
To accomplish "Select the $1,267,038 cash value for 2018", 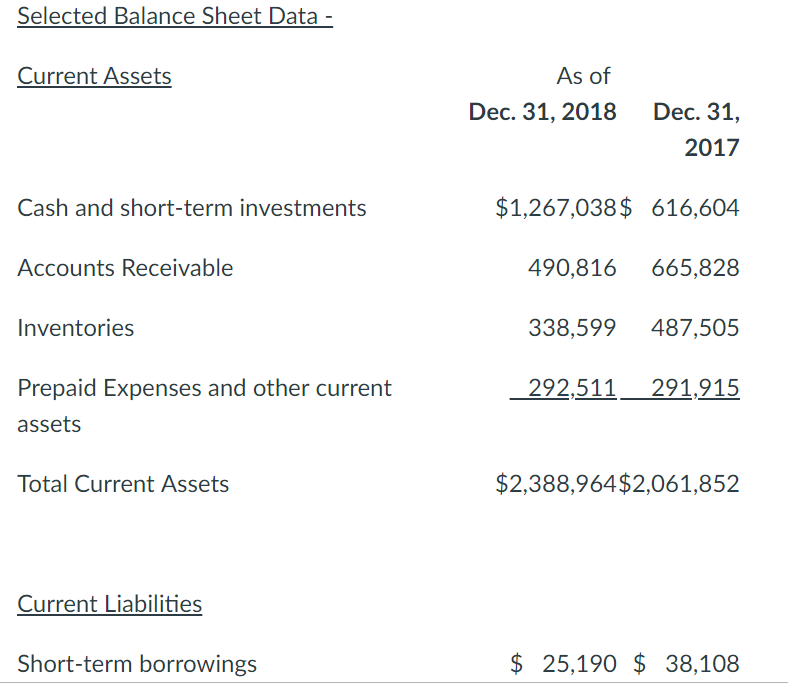I will 557,208.
